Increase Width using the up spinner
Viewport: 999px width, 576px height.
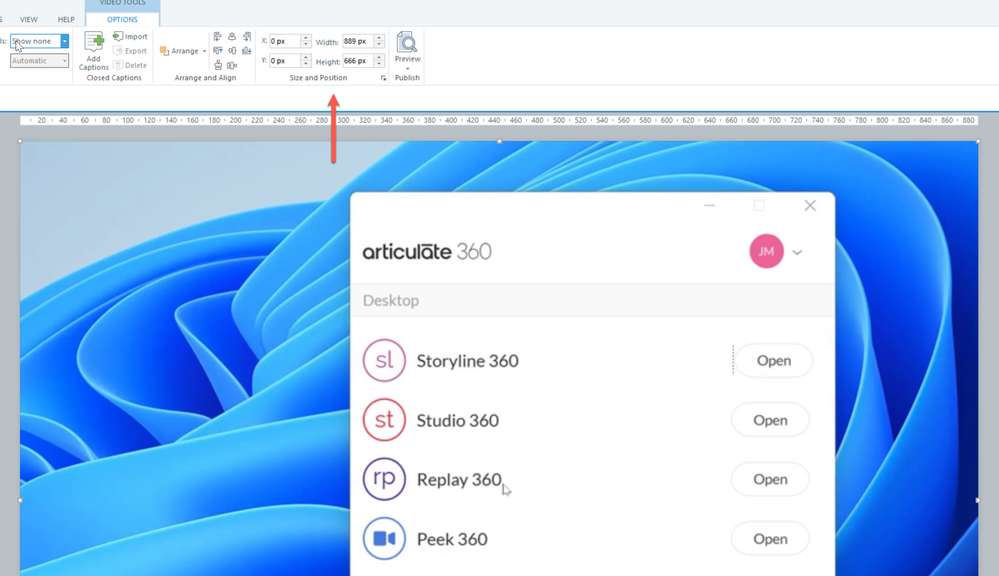[x=379, y=38]
